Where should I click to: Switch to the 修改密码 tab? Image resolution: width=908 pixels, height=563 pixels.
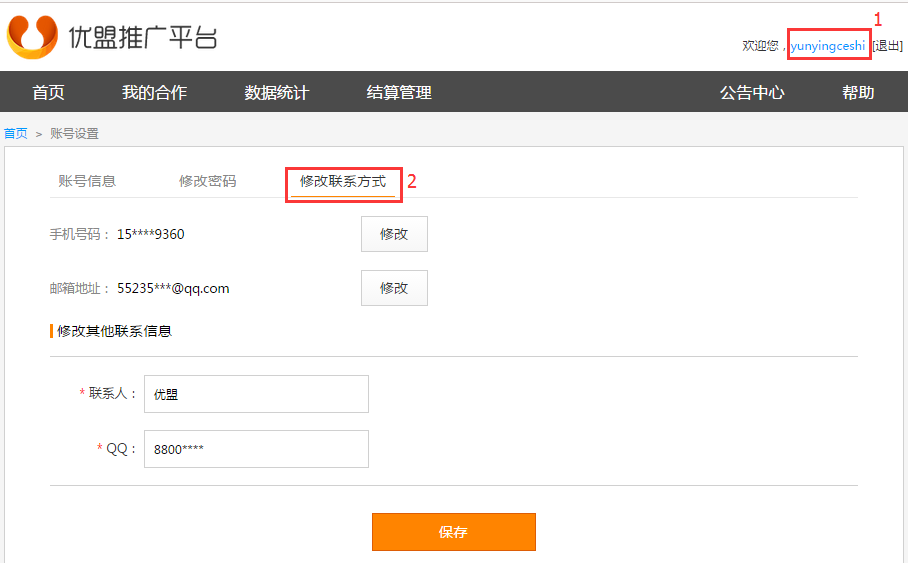point(207,181)
